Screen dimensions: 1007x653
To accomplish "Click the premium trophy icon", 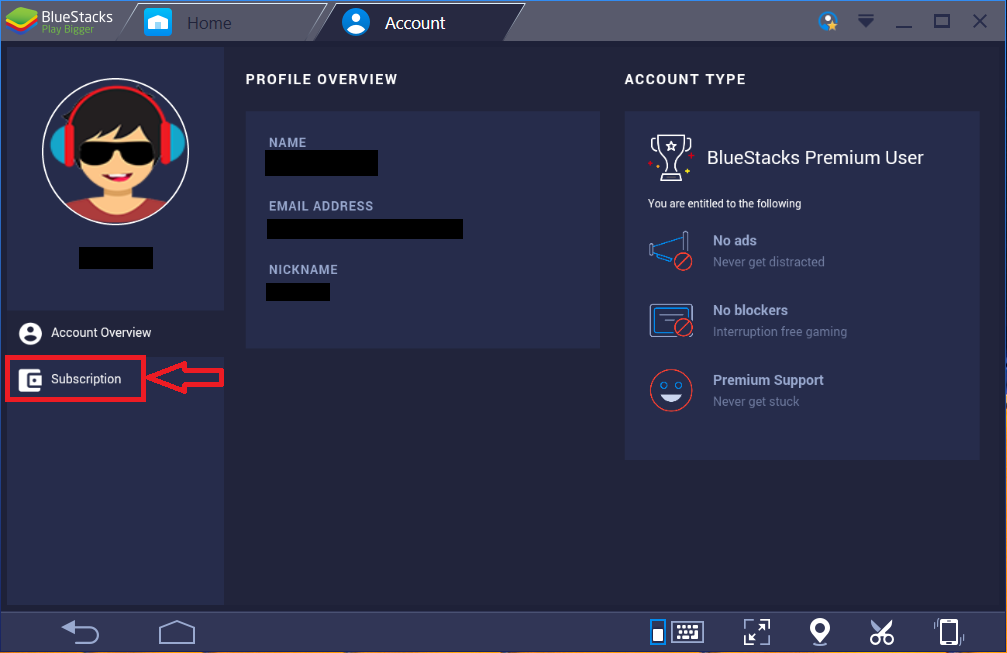I will pos(671,157).
